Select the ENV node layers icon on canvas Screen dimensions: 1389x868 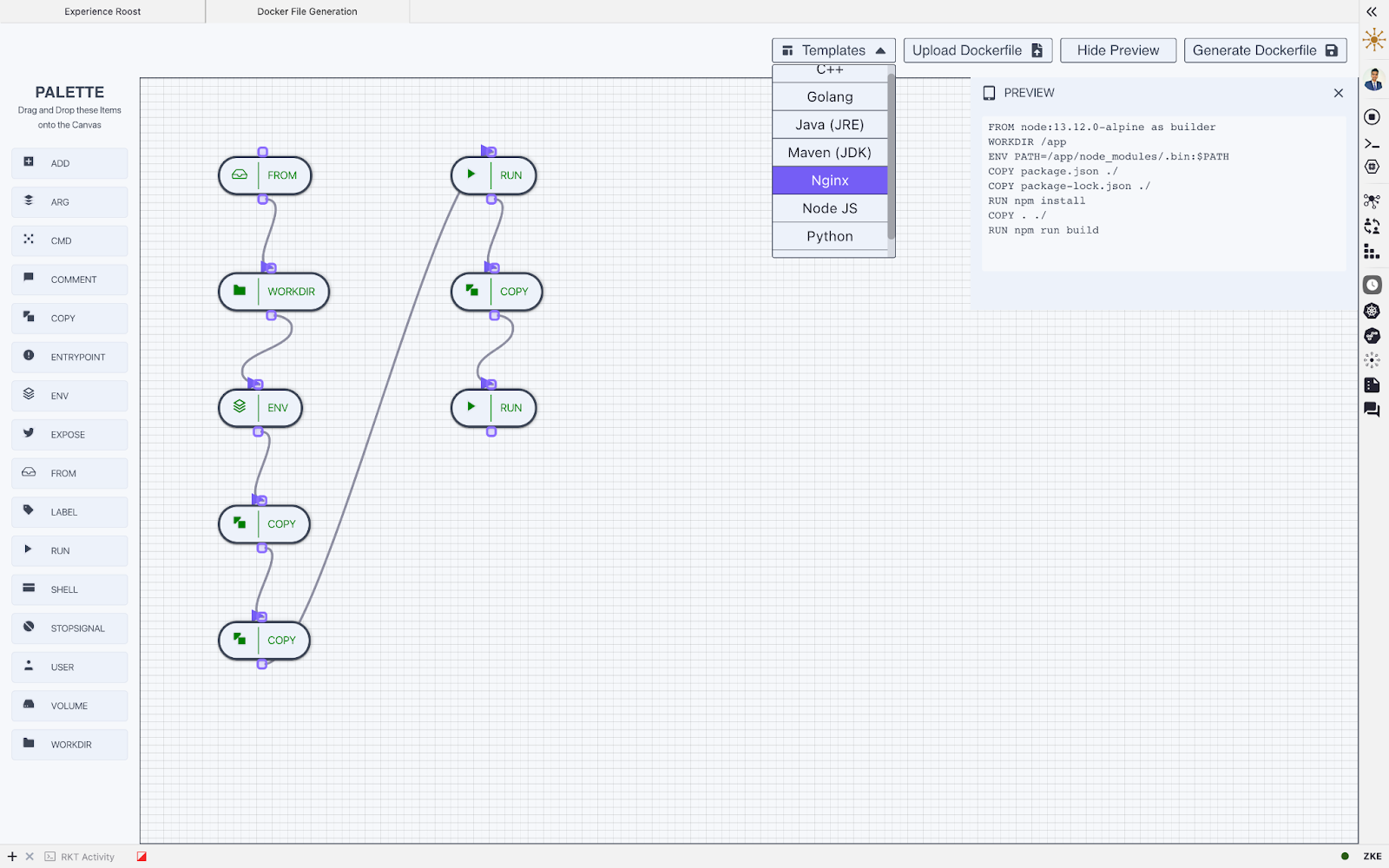(x=240, y=406)
